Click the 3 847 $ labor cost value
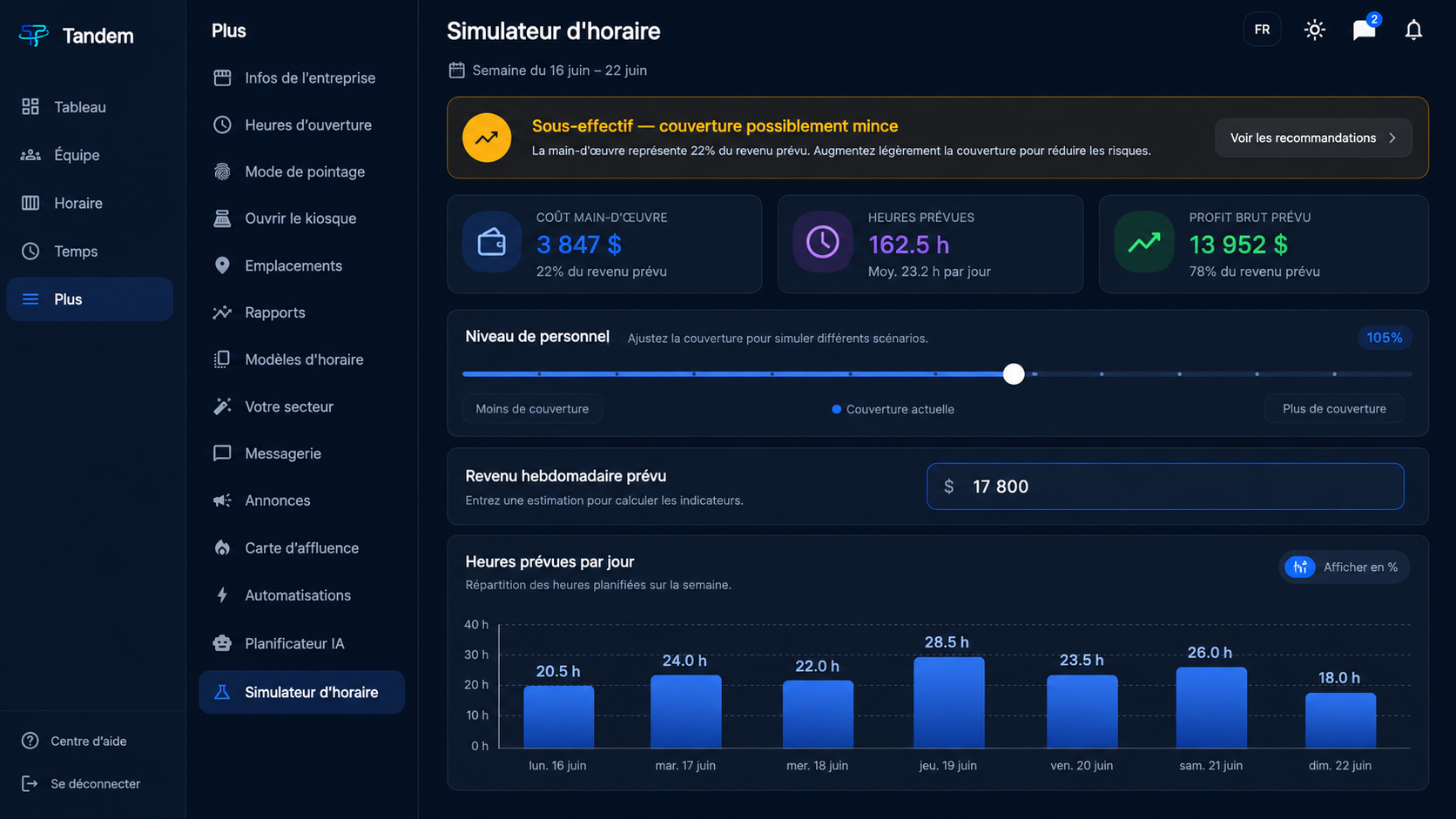 click(x=579, y=245)
